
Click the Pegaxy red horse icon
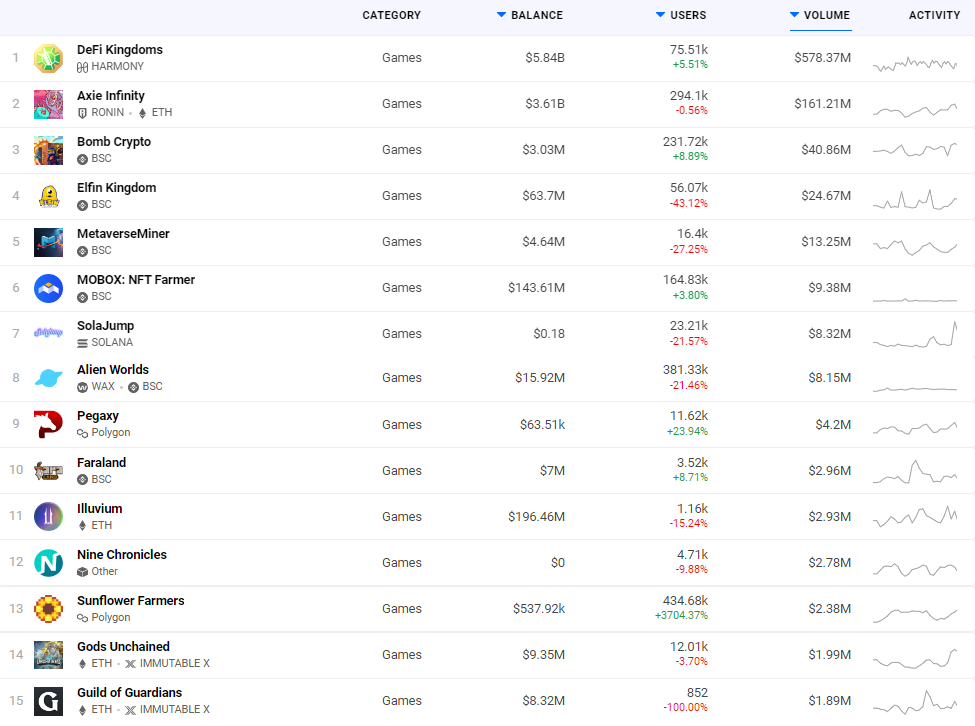[49, 424]
